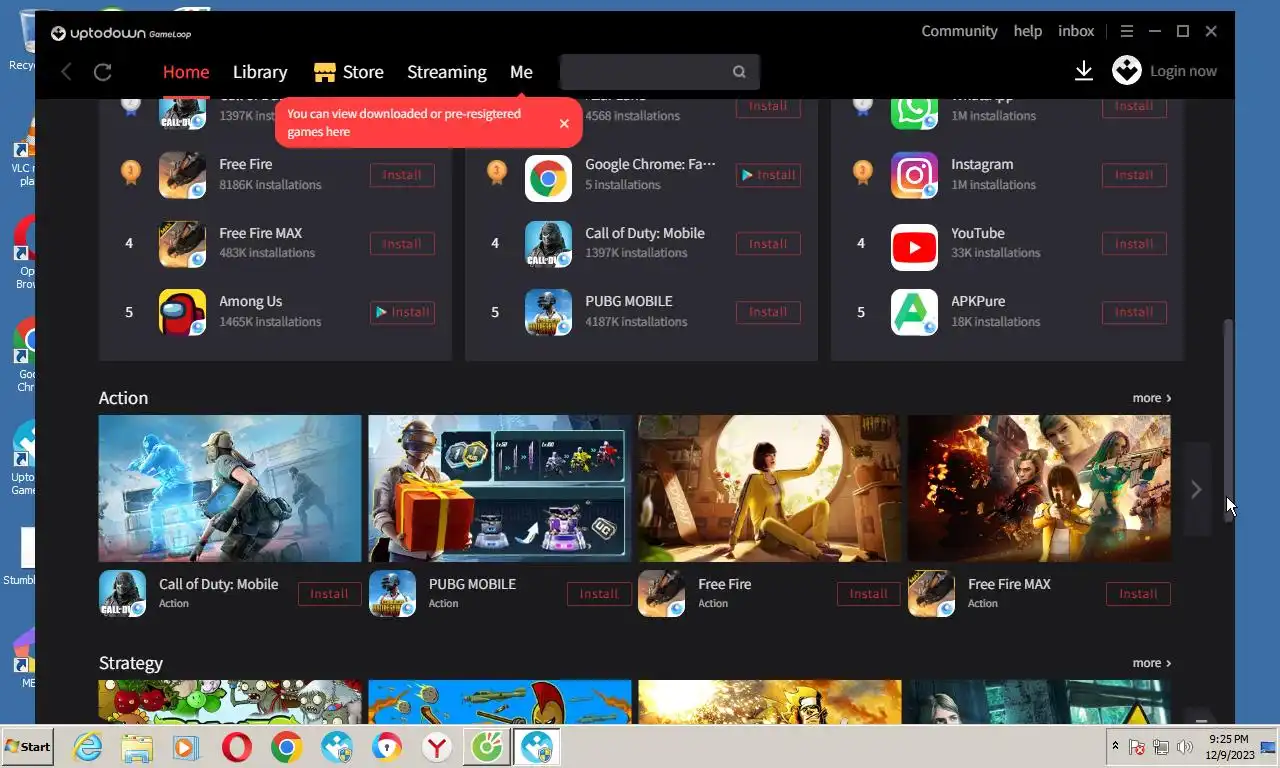Install Call of Duty: Mobile in ranking

pos(768,244)
